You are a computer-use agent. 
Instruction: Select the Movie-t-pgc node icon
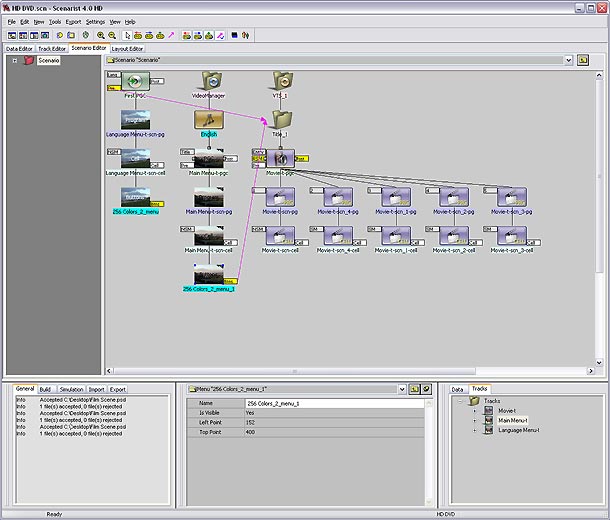coord(281,157)
